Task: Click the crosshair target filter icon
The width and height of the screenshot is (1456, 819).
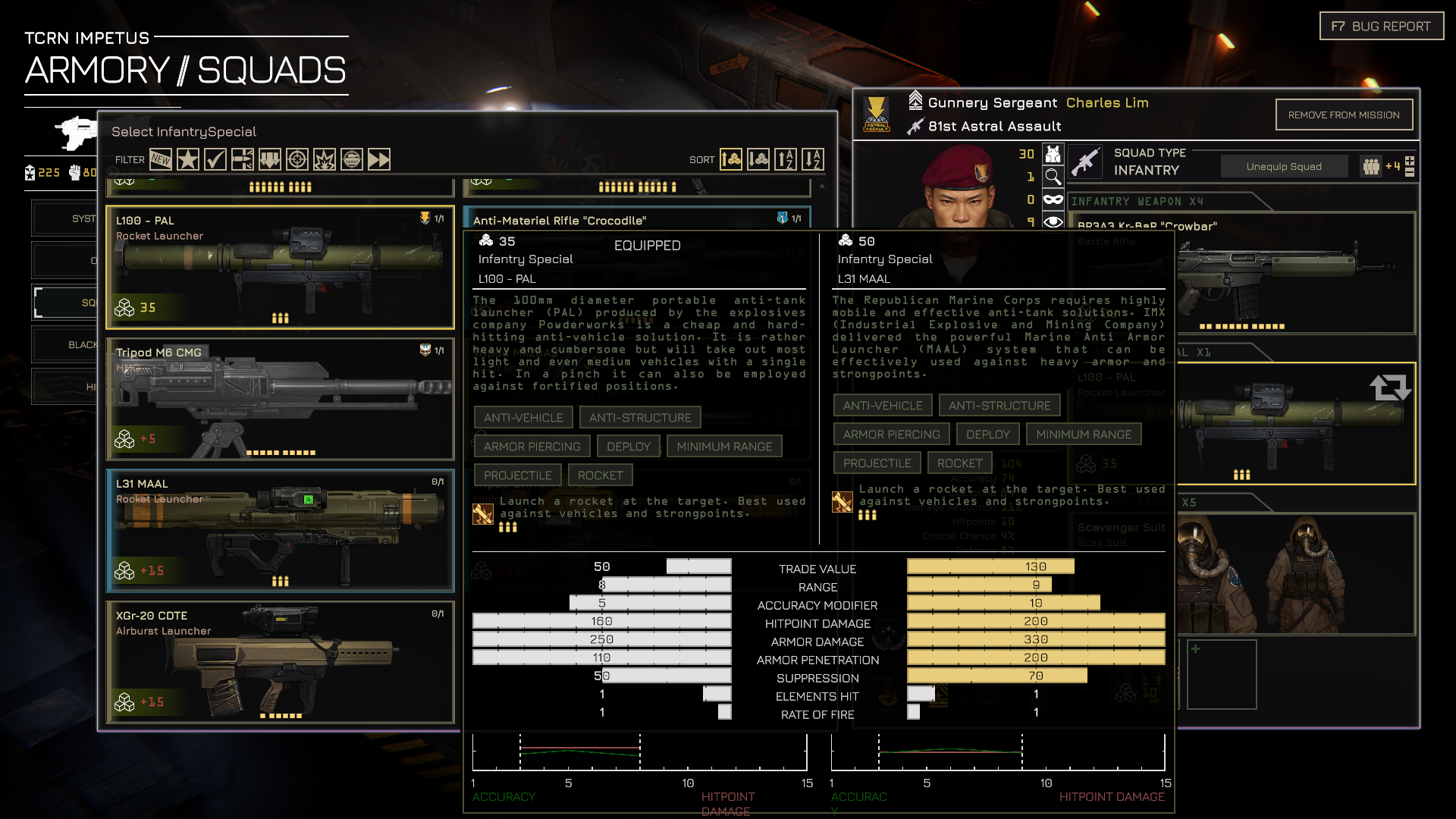Action: click(x=297, y=159)
